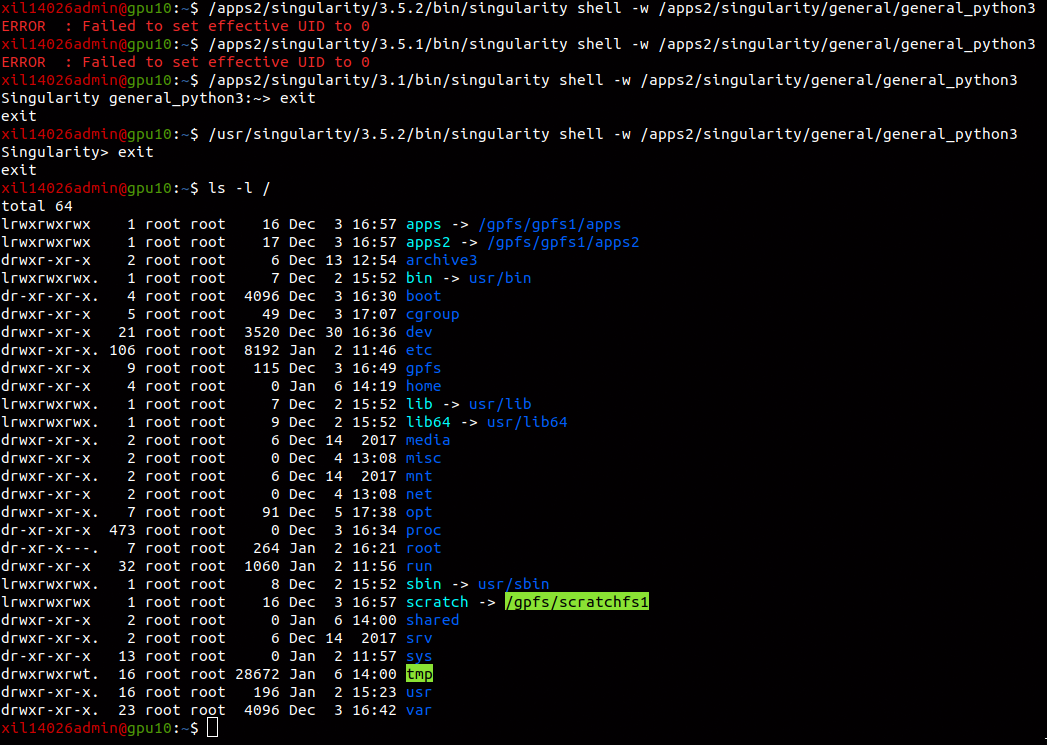Select the boot directory entry
1047x745 pixels.
(423, 296)
